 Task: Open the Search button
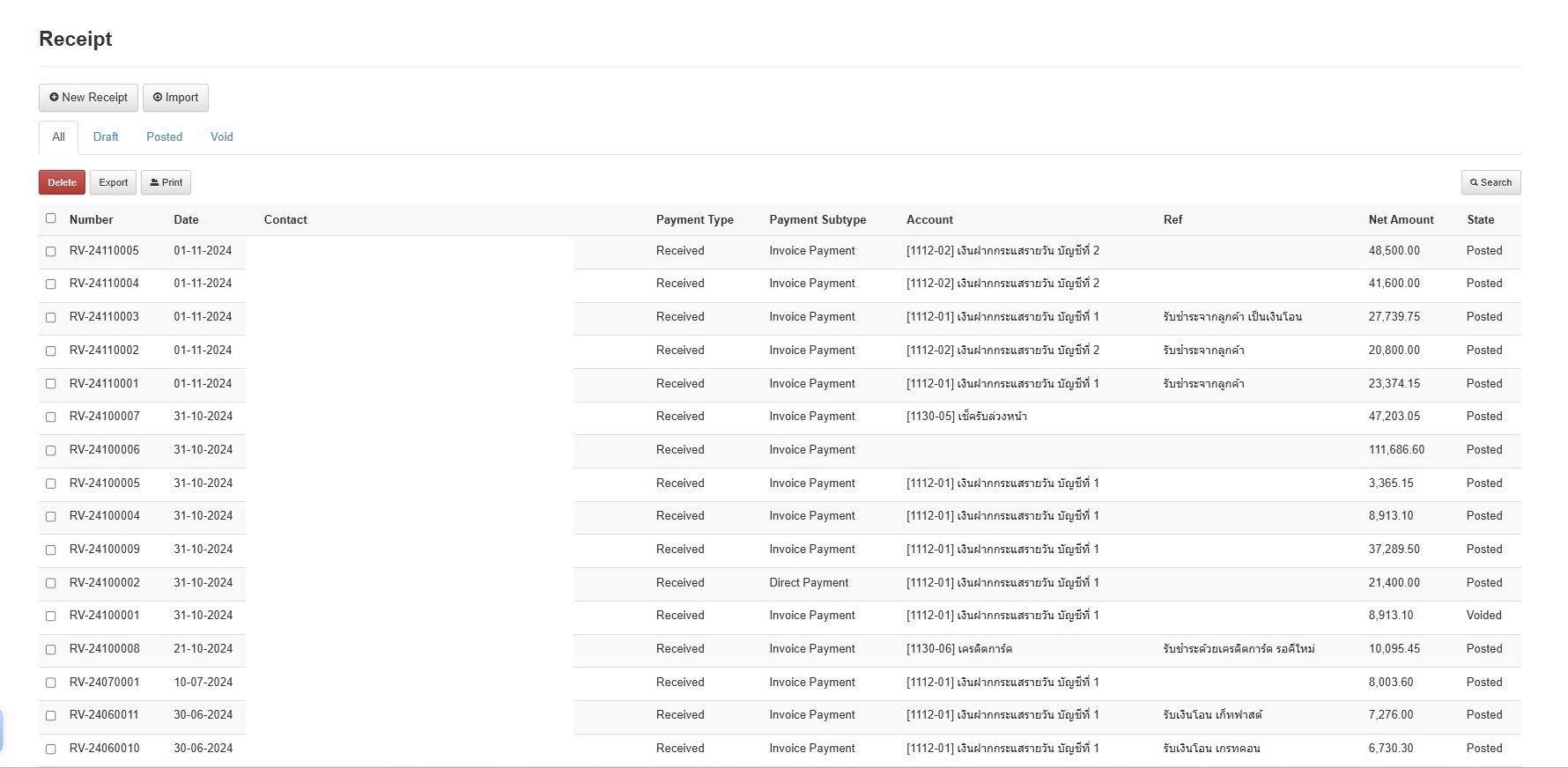tap(1490, 182)
